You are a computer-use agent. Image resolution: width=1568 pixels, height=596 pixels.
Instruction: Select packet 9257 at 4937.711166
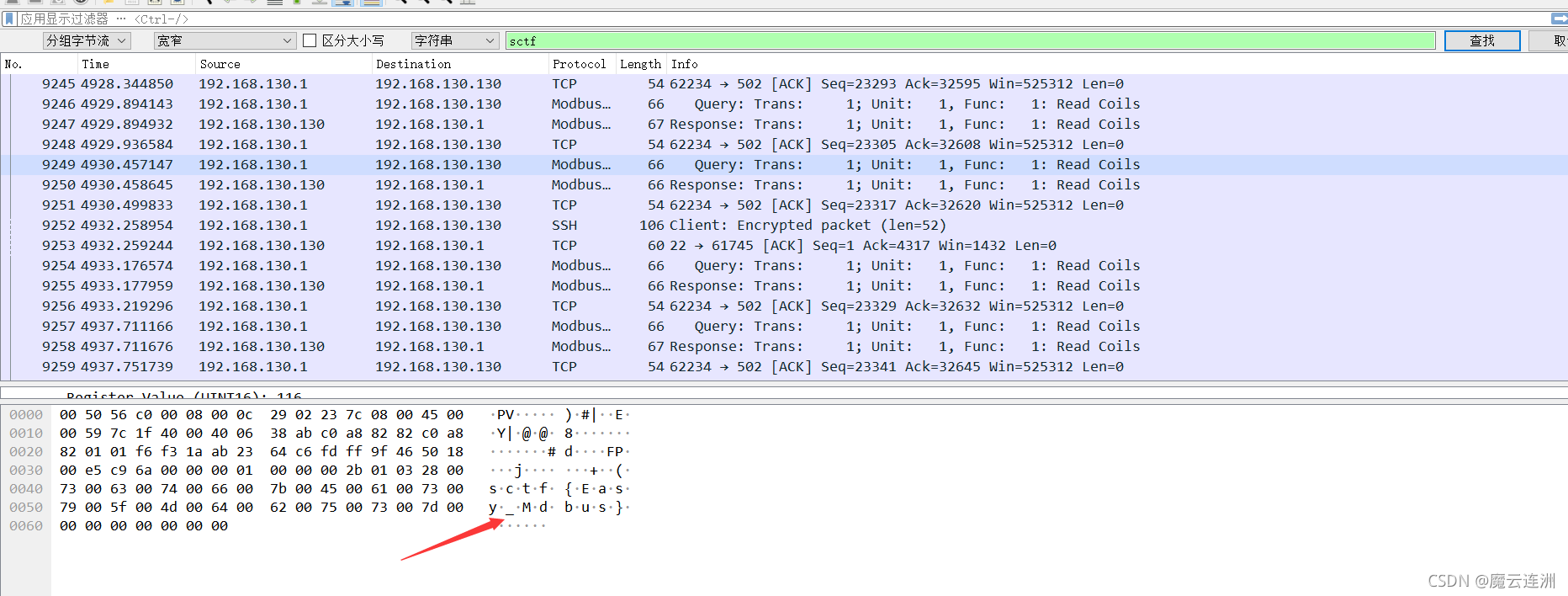tap(784, 327)
